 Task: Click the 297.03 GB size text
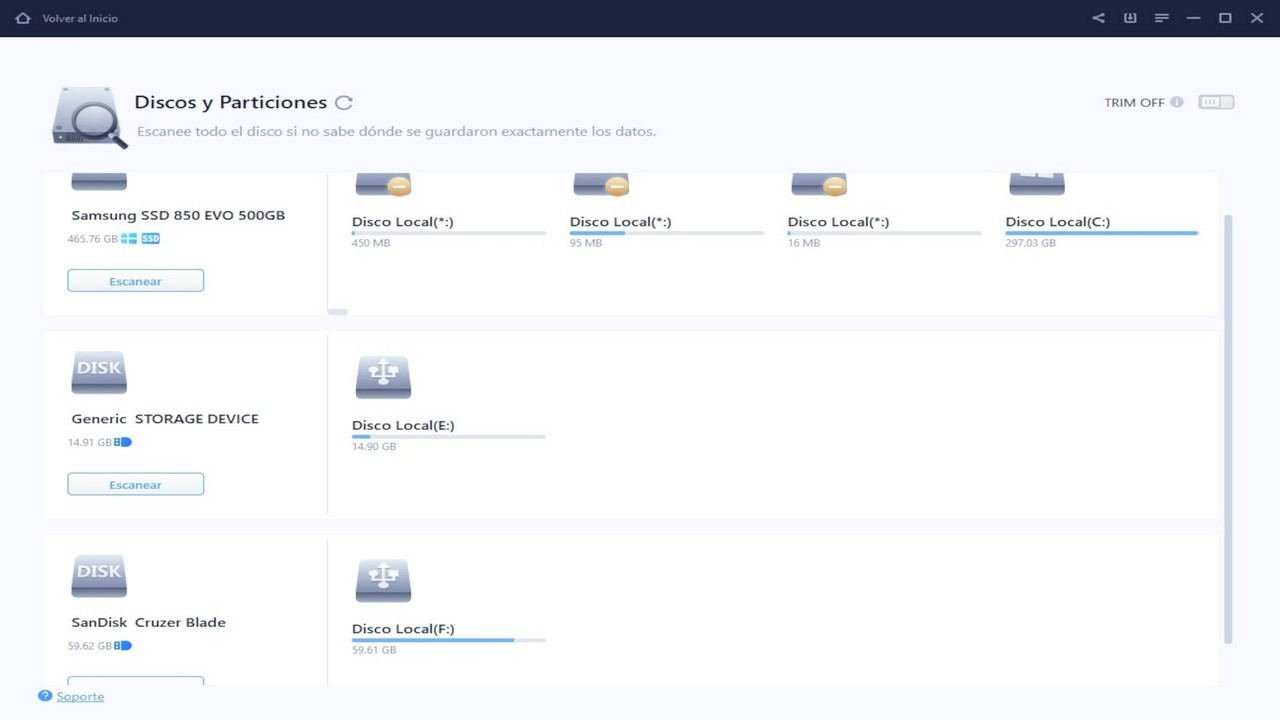[1031, 243]
